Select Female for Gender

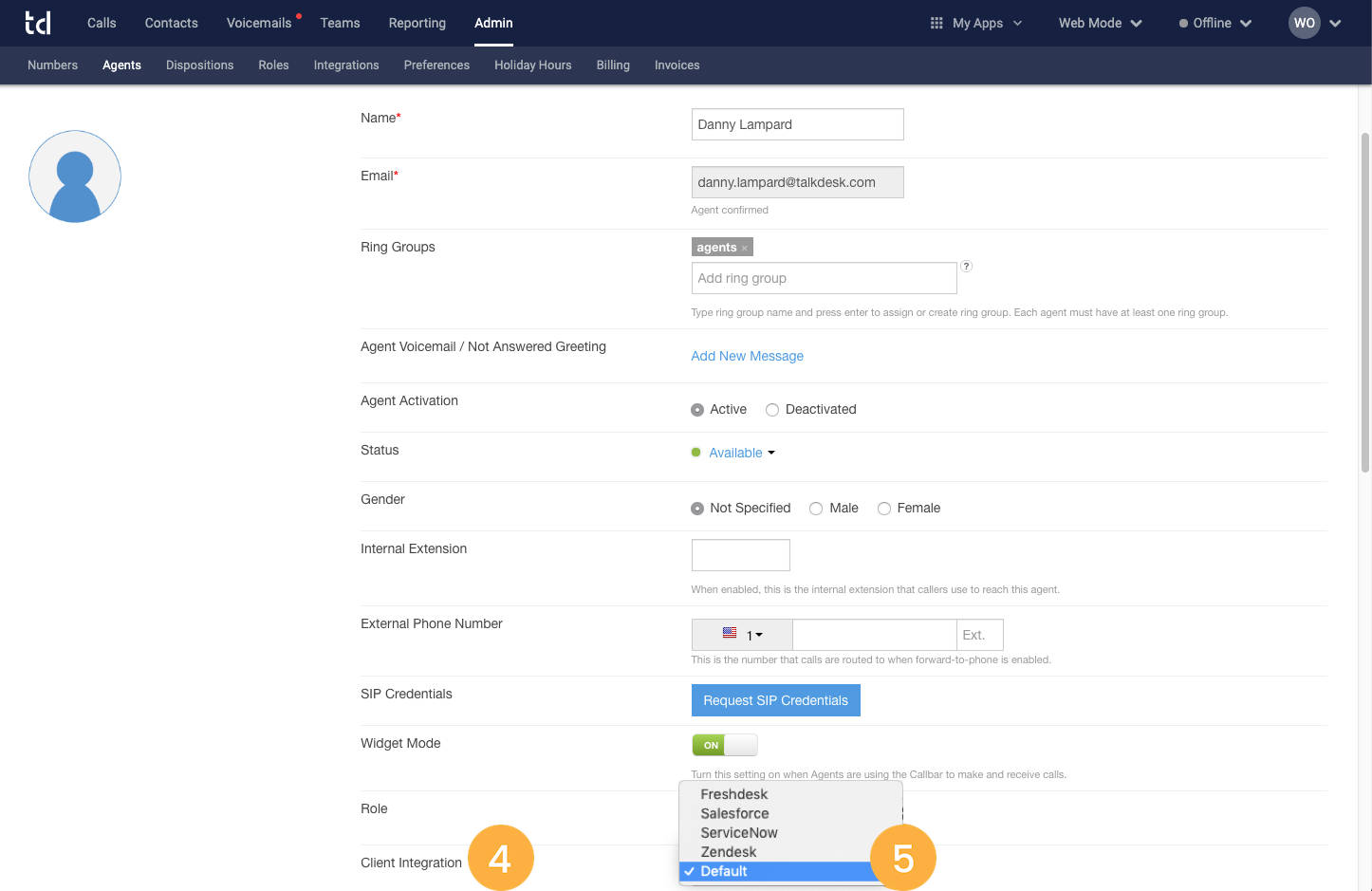tap(883, 508)
